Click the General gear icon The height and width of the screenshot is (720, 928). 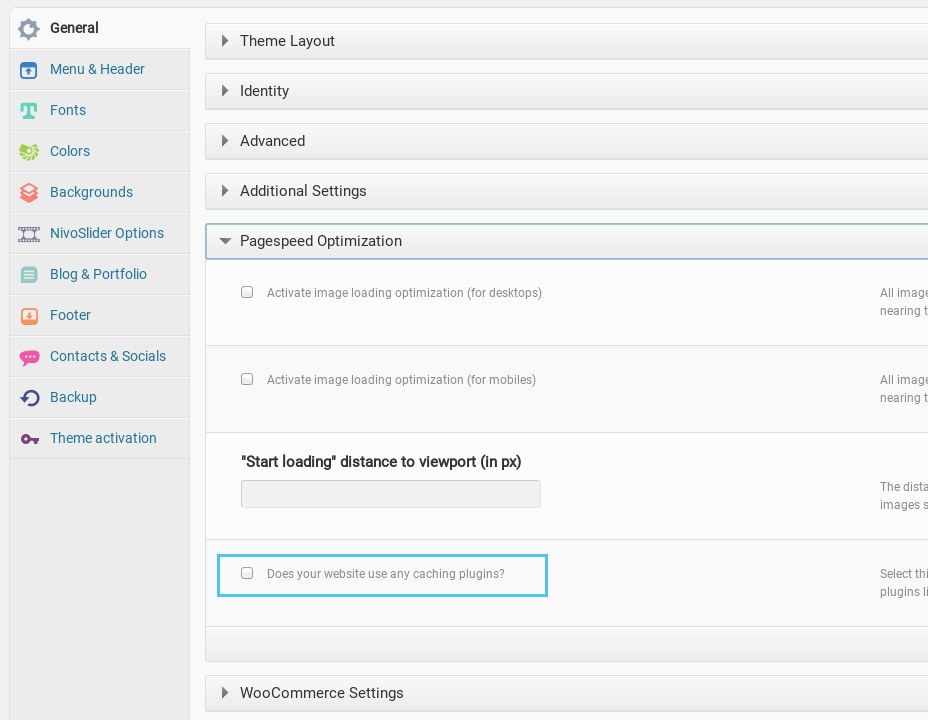(x=30, y=28)
